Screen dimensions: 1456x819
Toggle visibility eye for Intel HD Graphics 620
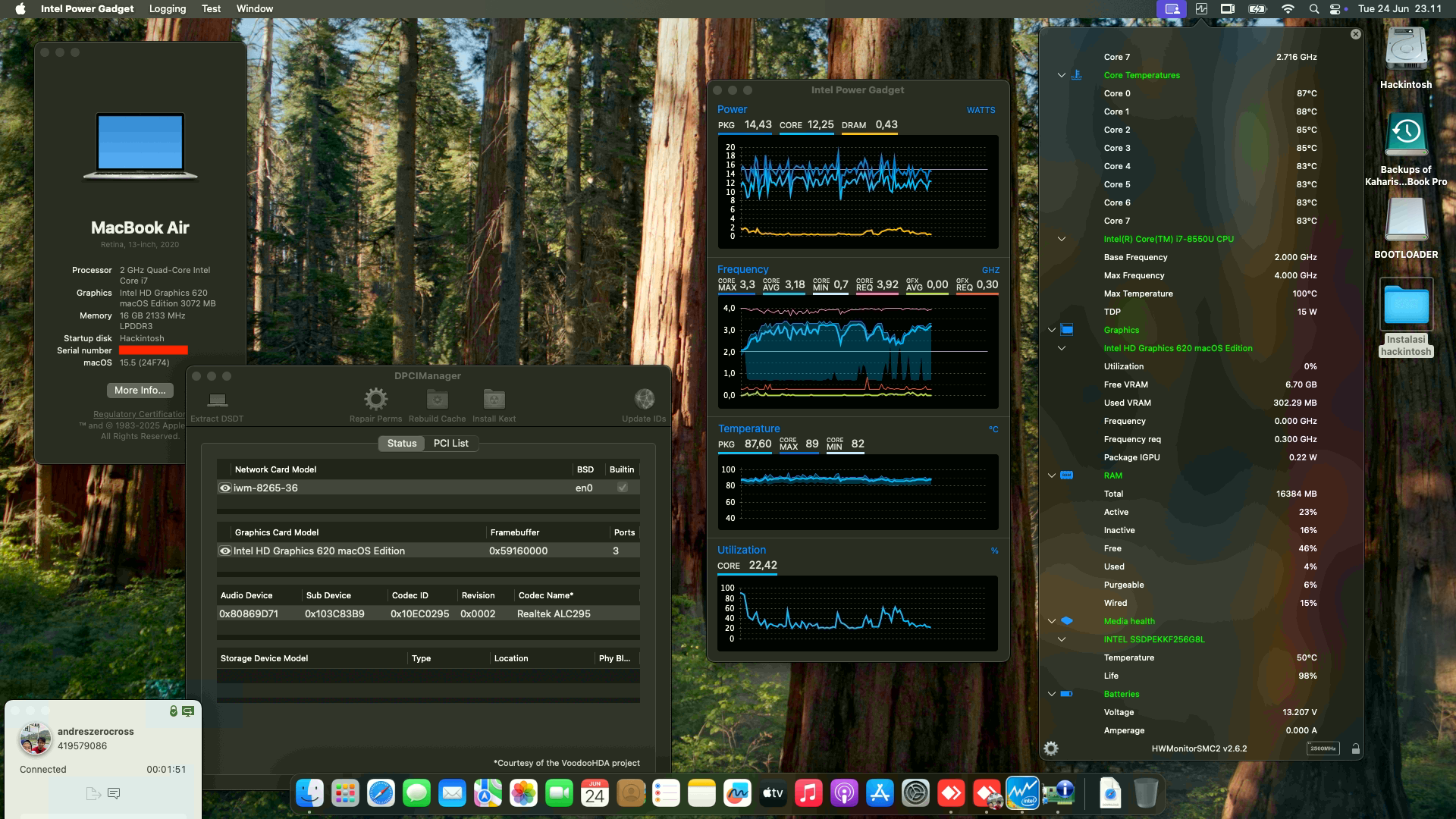pos(224,551)
